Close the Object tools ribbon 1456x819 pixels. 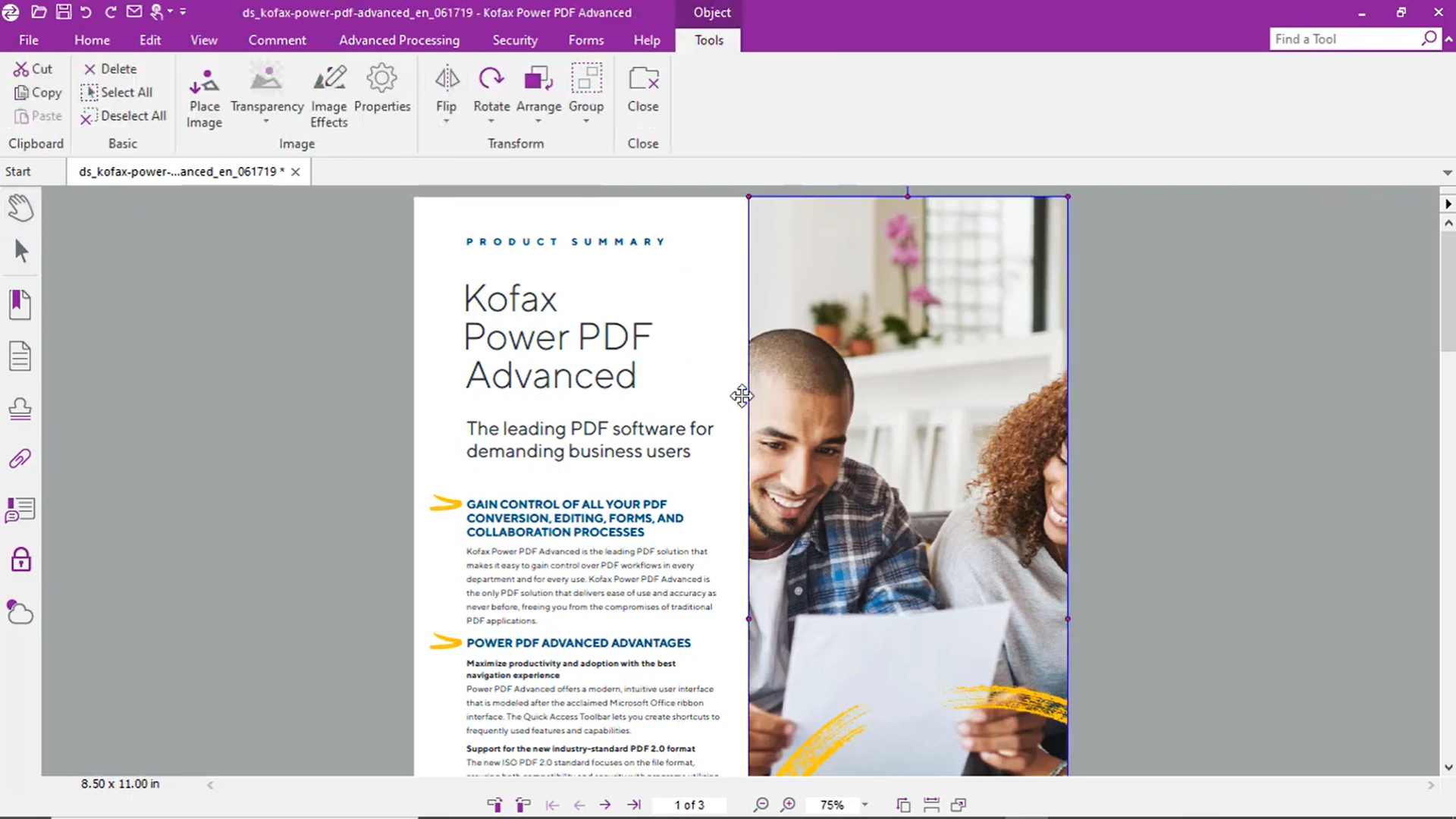point(643,89)
